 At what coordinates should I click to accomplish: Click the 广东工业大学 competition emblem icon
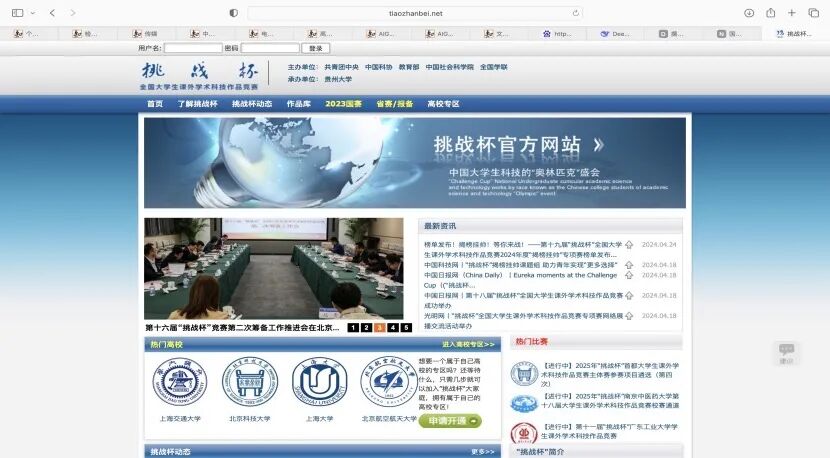click(x=524, y=433)
